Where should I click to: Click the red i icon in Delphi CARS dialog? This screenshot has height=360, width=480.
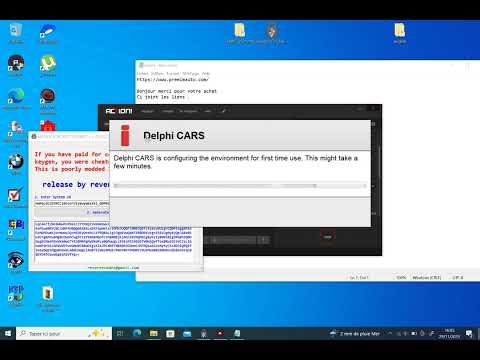(x=125, y=136)
